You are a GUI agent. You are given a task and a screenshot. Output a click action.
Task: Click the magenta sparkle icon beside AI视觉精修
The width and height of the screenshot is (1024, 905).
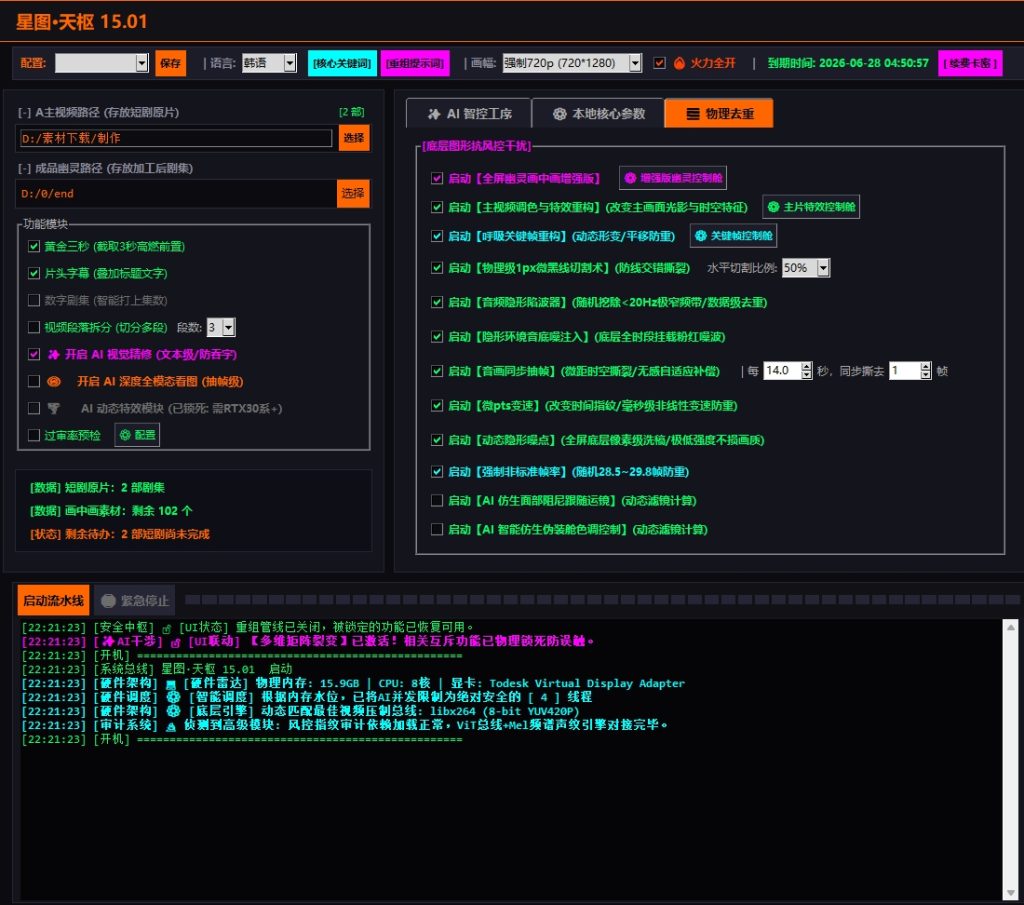click(54, 354)
